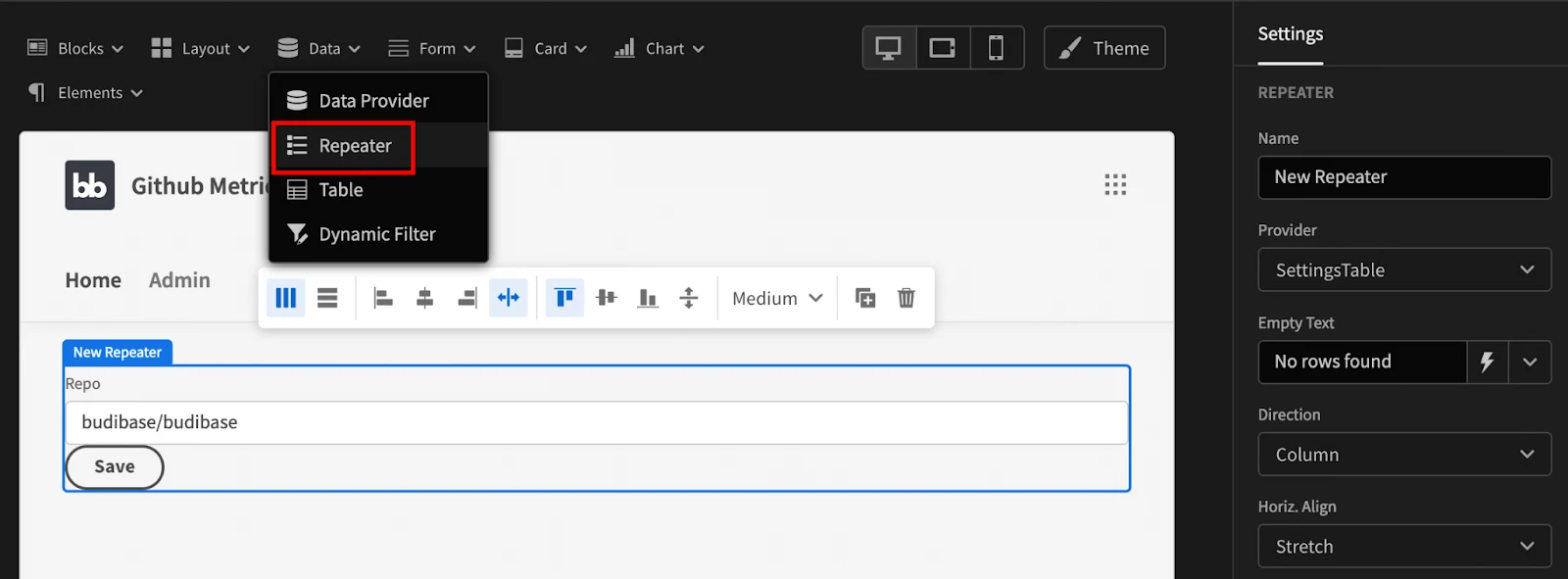Open the Blocks menu
Screen dimensions: 1568x579
click(x=75, y=48)
